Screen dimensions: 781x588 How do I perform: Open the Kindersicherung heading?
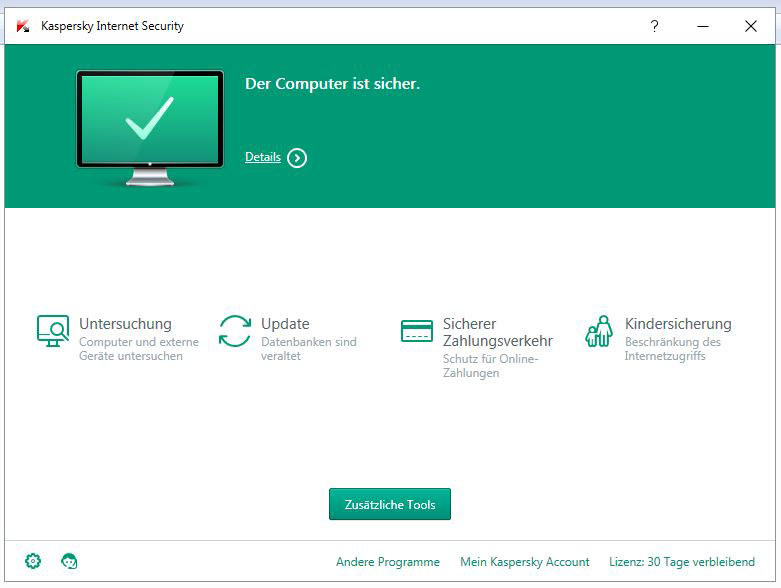(x=677, y=324)
